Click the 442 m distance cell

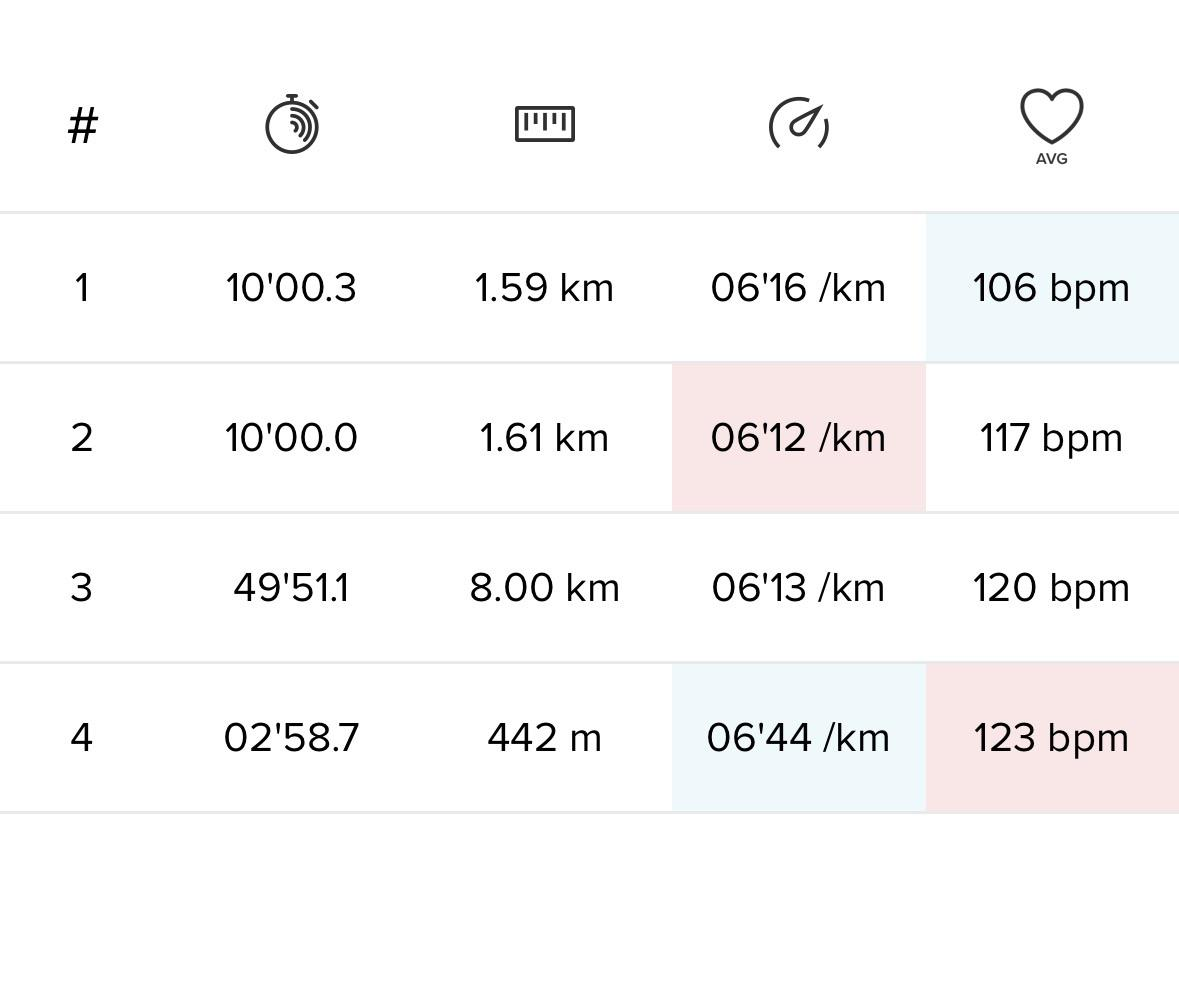[x=544, y=738]
